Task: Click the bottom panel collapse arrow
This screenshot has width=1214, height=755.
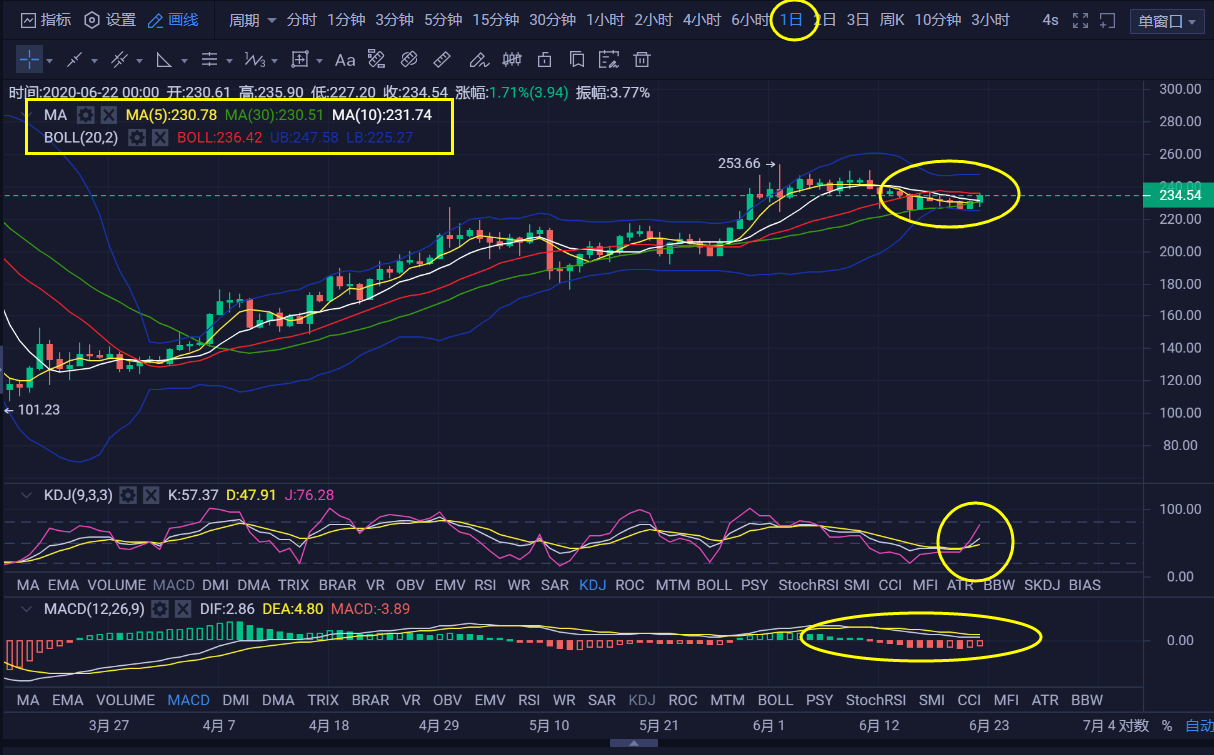Action: coord(632,745)
